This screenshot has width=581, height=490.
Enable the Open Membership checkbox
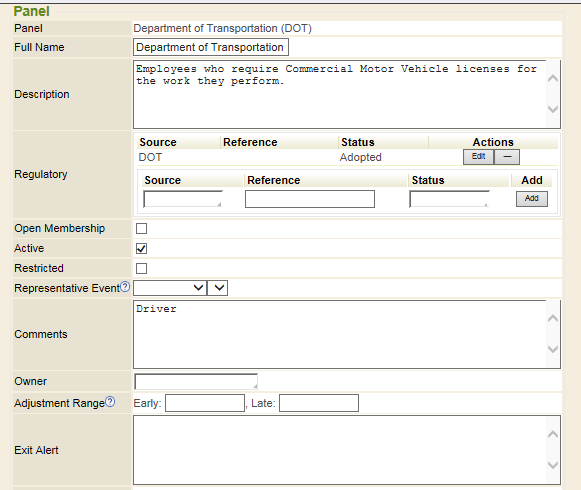pos(141,228)
